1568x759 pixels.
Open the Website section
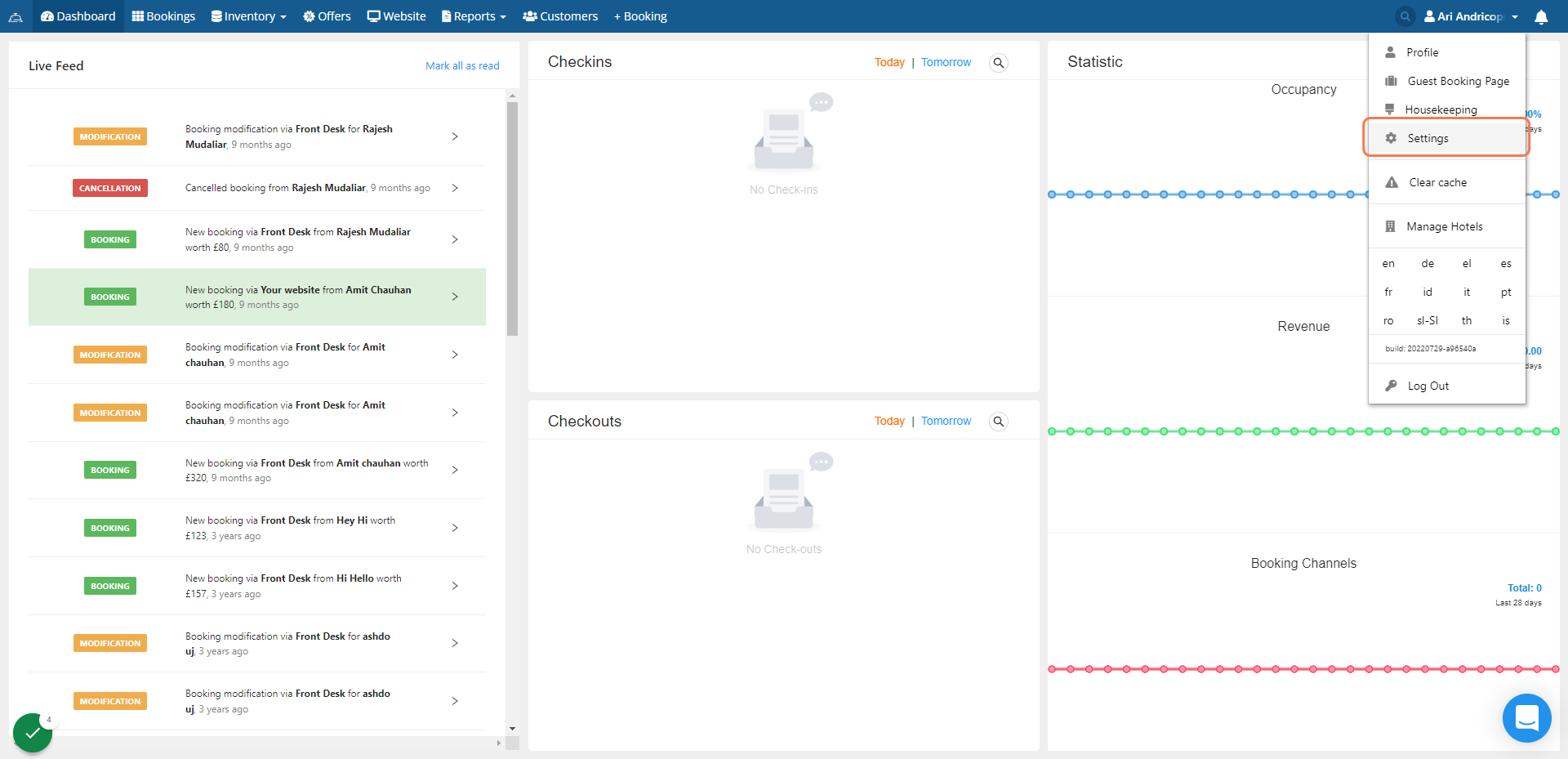(396, 16)
